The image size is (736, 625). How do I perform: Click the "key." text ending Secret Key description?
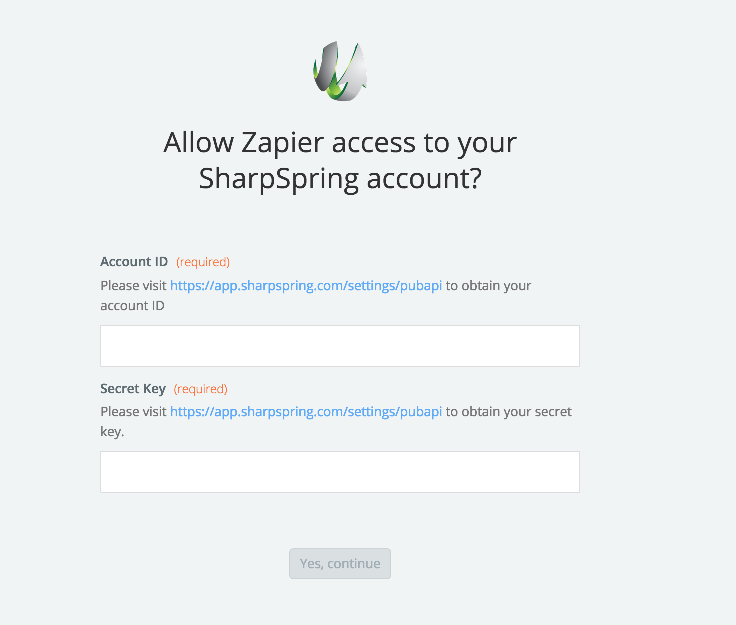[112, 432]
